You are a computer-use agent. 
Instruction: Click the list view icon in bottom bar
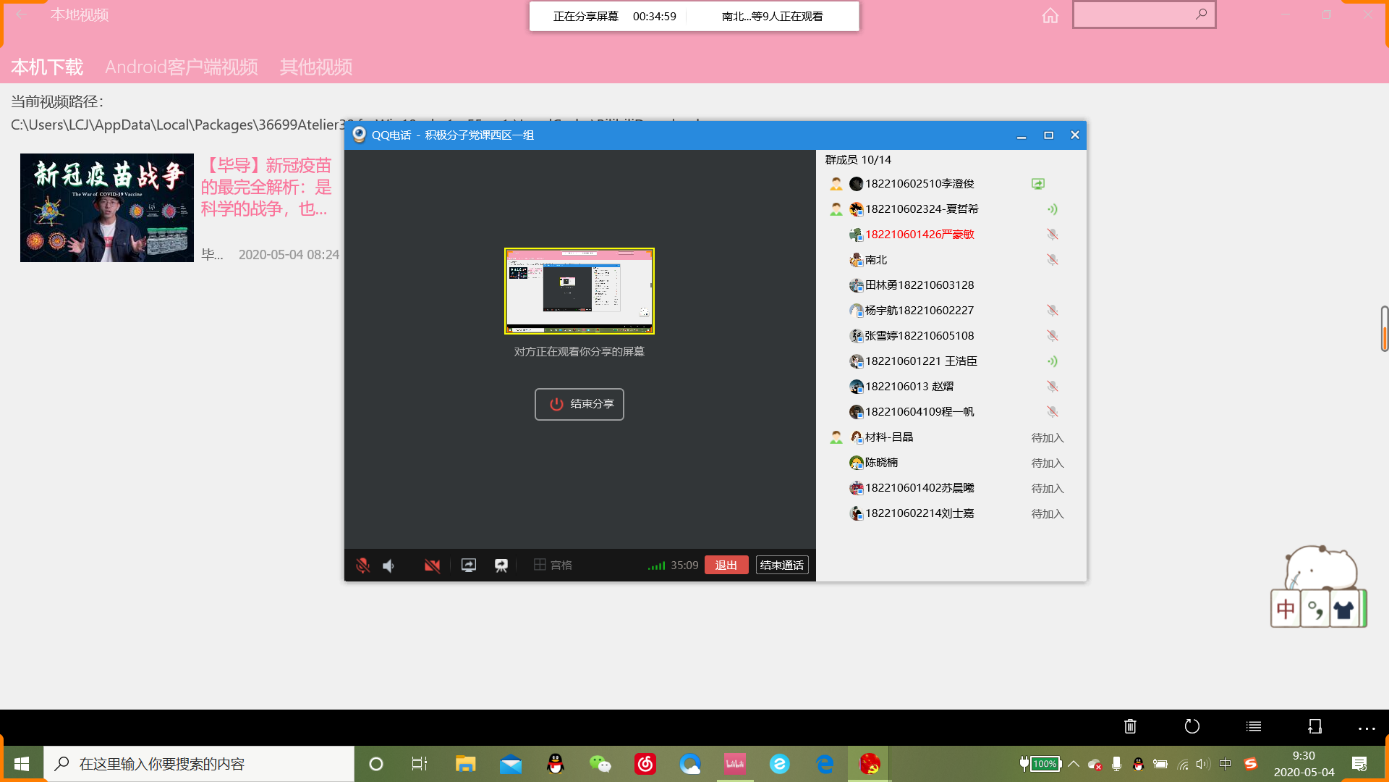[1254, 727]
